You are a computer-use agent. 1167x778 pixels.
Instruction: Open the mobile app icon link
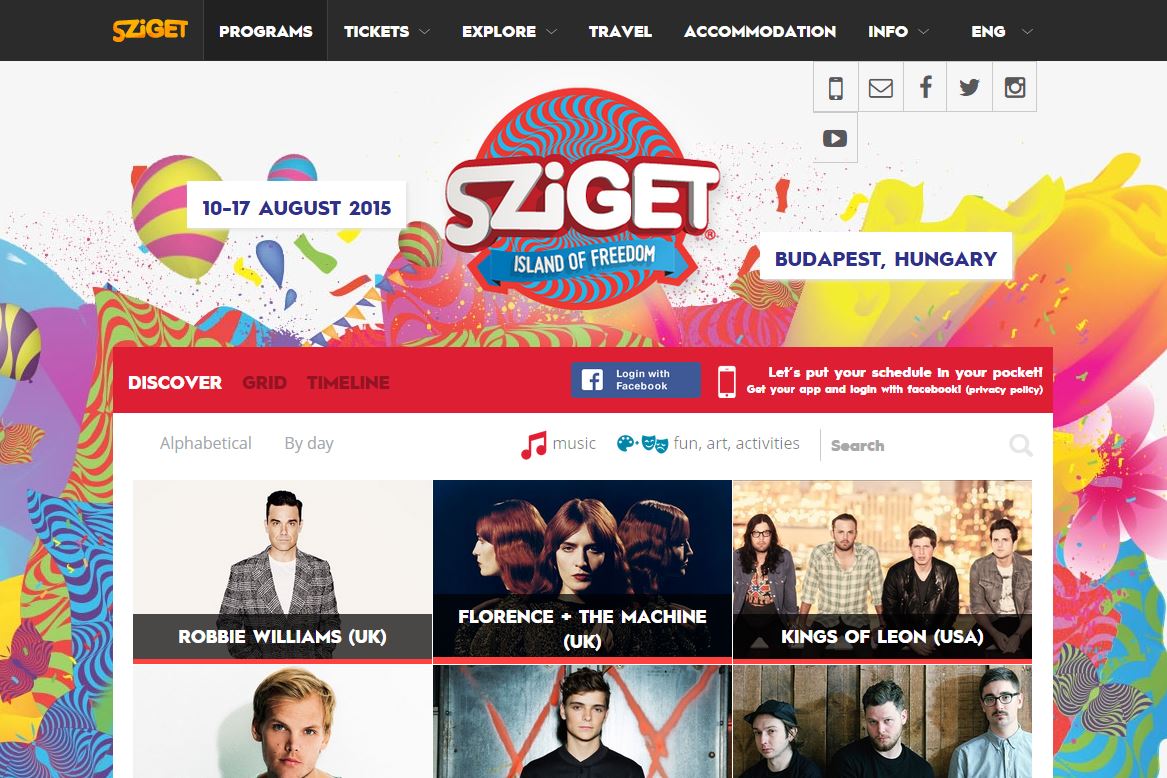click(x=836, y=87)
